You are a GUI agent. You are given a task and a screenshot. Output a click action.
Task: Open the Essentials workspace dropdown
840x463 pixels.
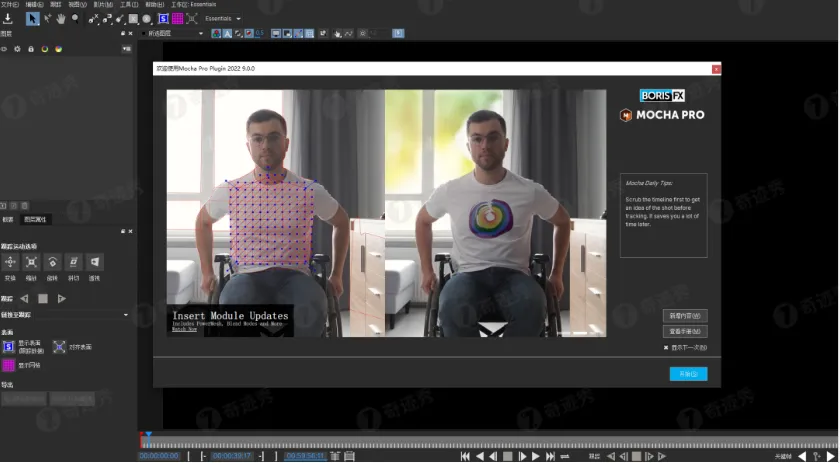click(x=222, y=19)
